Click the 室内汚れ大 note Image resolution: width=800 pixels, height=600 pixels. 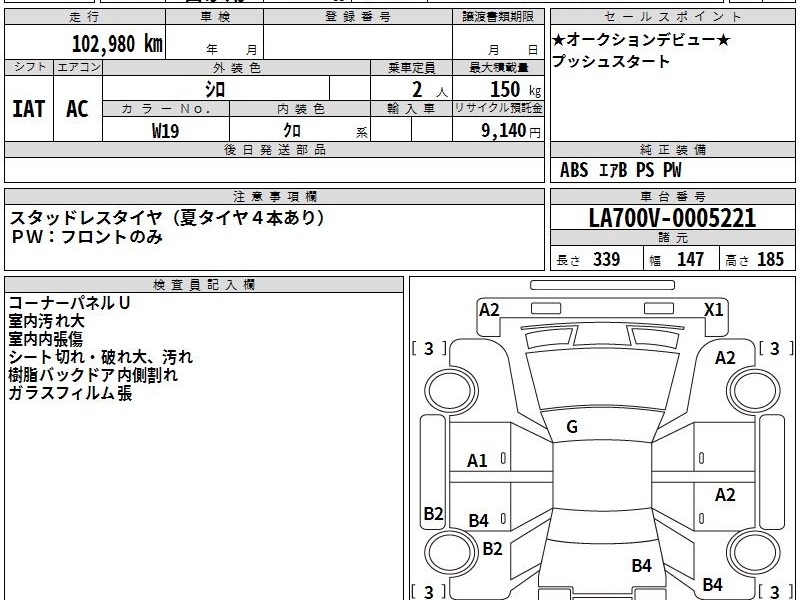(46, 321)
